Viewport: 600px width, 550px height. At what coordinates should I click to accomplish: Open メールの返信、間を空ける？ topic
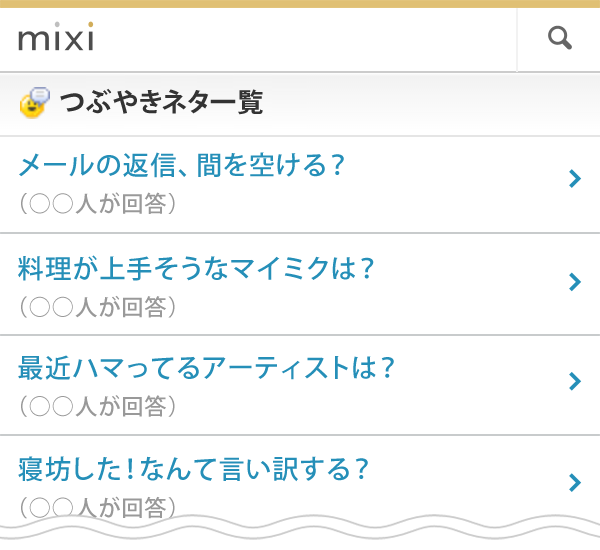182,165
